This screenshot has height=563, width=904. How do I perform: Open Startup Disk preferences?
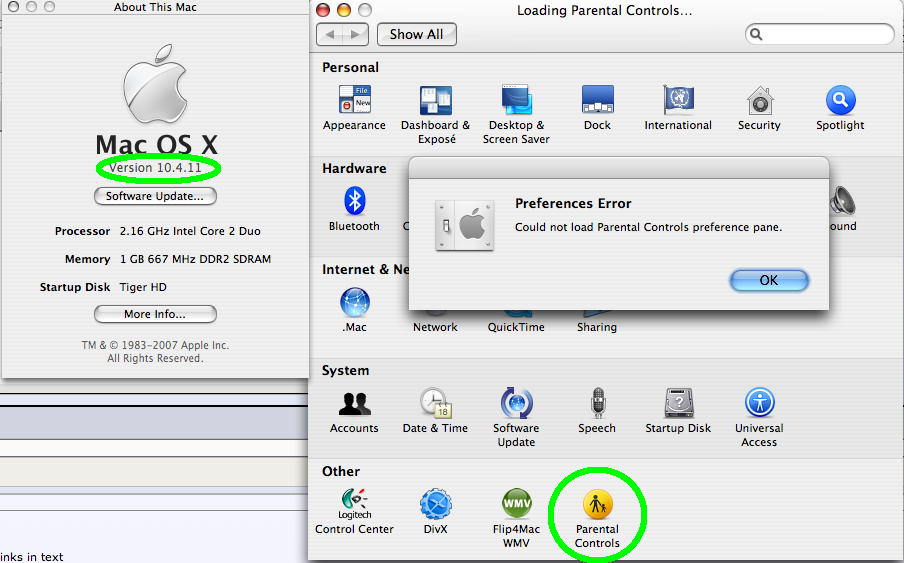coord(678,411)
